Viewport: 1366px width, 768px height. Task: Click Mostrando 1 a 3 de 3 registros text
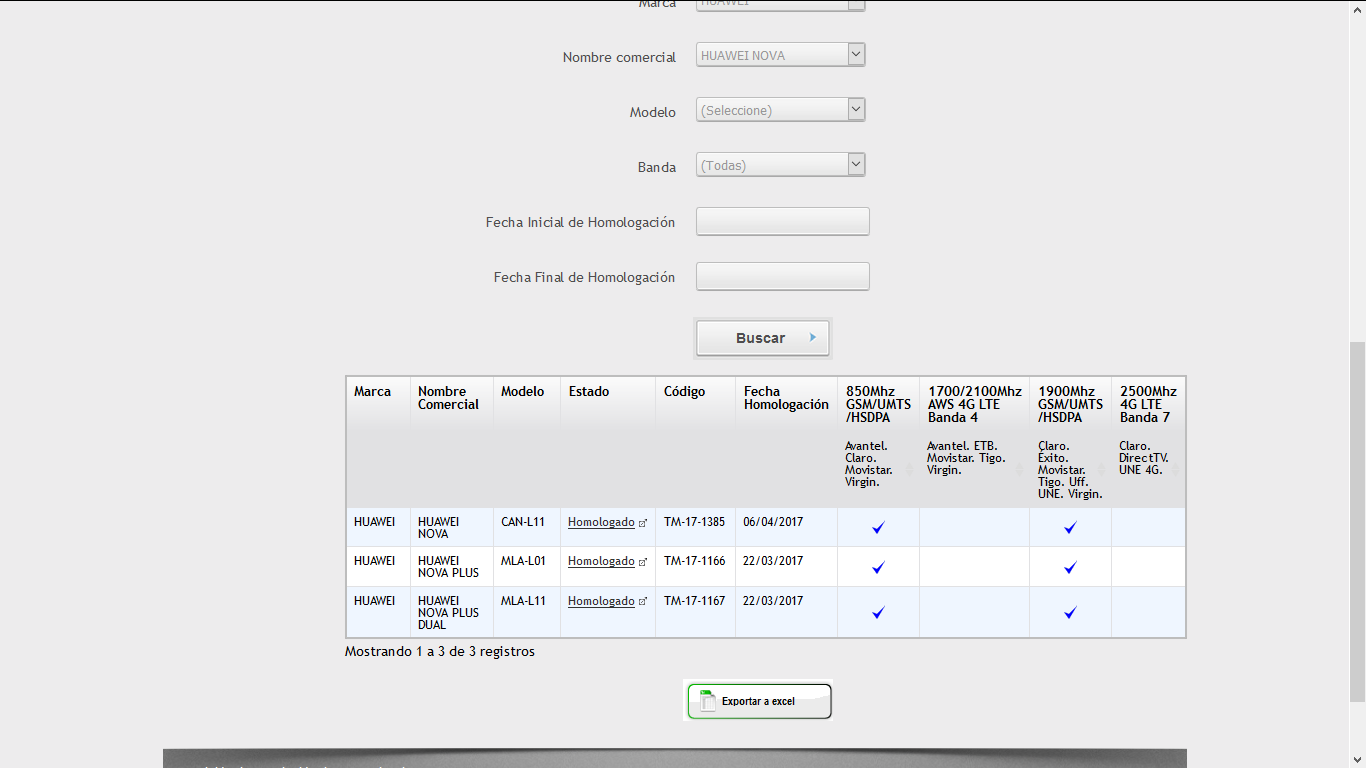440,652
